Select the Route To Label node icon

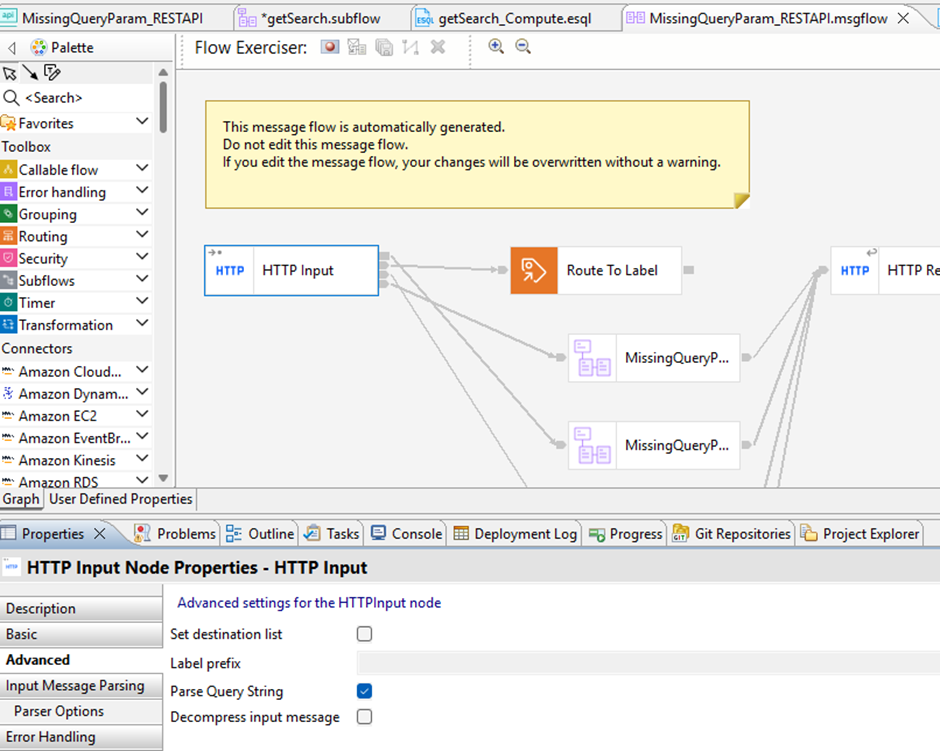[532, 270]
